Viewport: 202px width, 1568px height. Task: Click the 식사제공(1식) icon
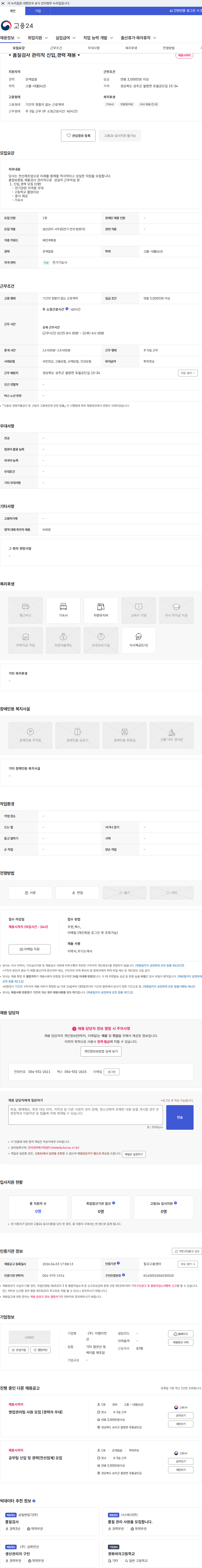139,640
